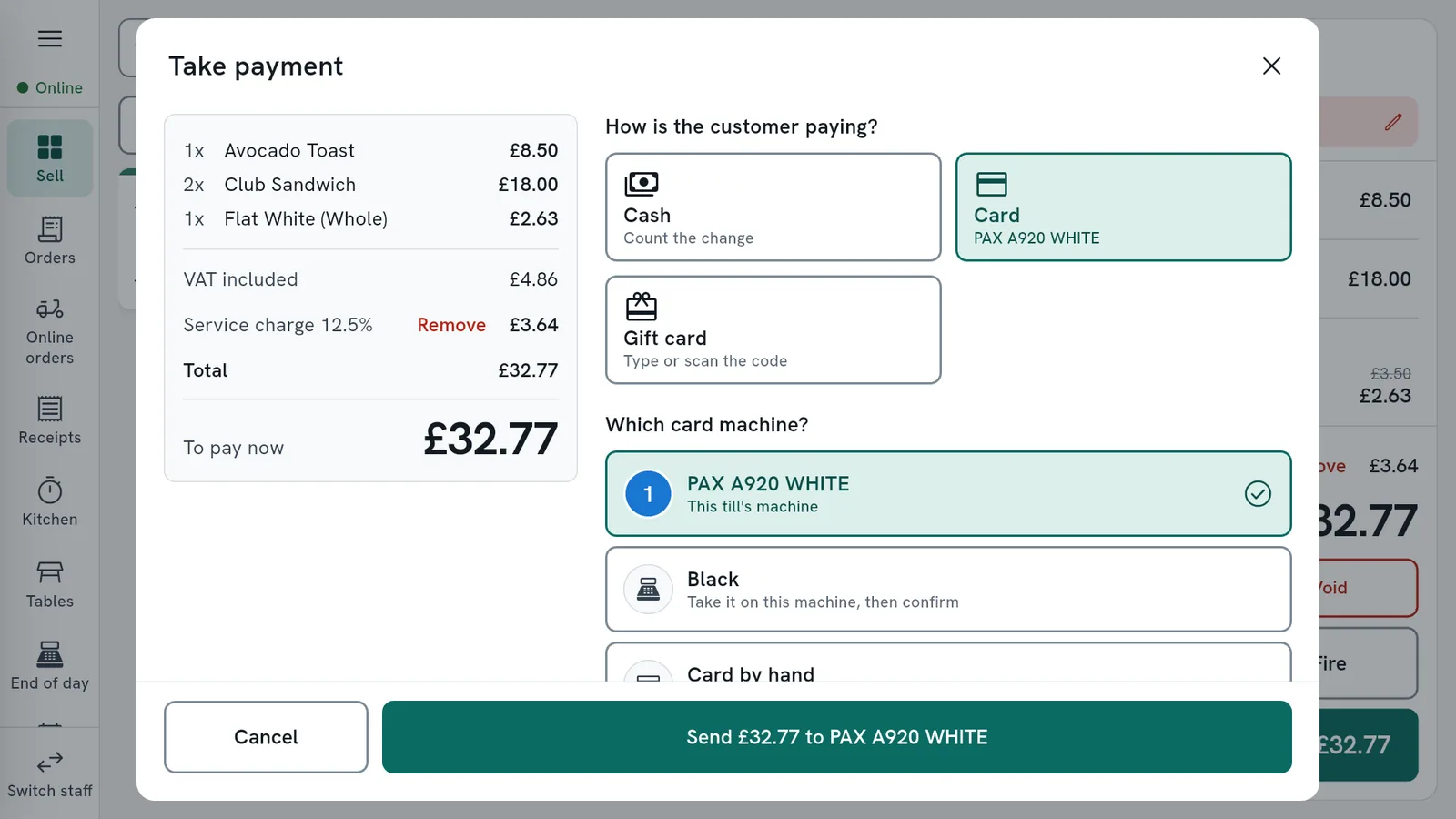Screen dimensions: 1456x819
Task: Open Online orders scooter icon
Action: click(x=50, y=308)
